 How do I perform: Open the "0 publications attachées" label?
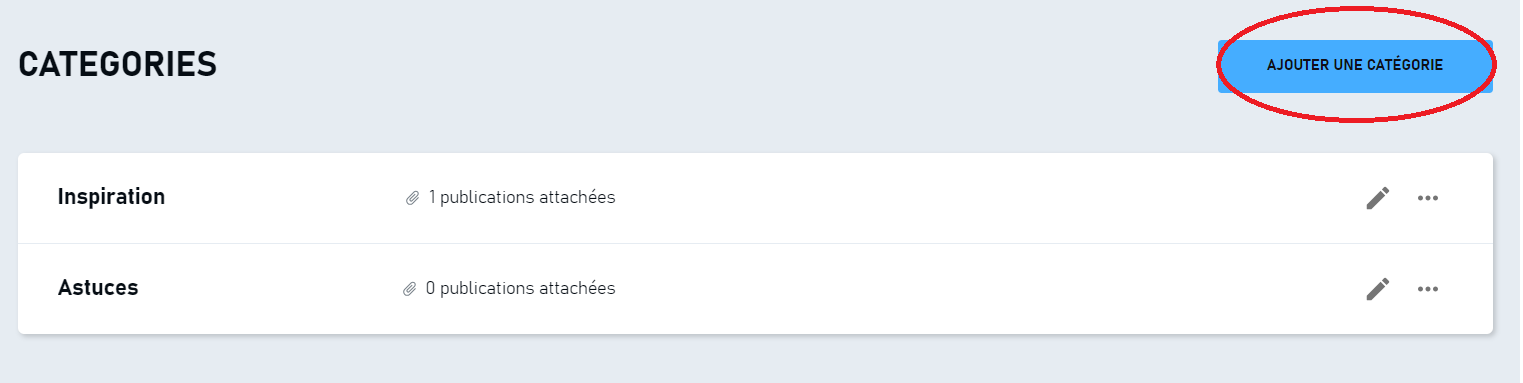click(x=520, y=288)
